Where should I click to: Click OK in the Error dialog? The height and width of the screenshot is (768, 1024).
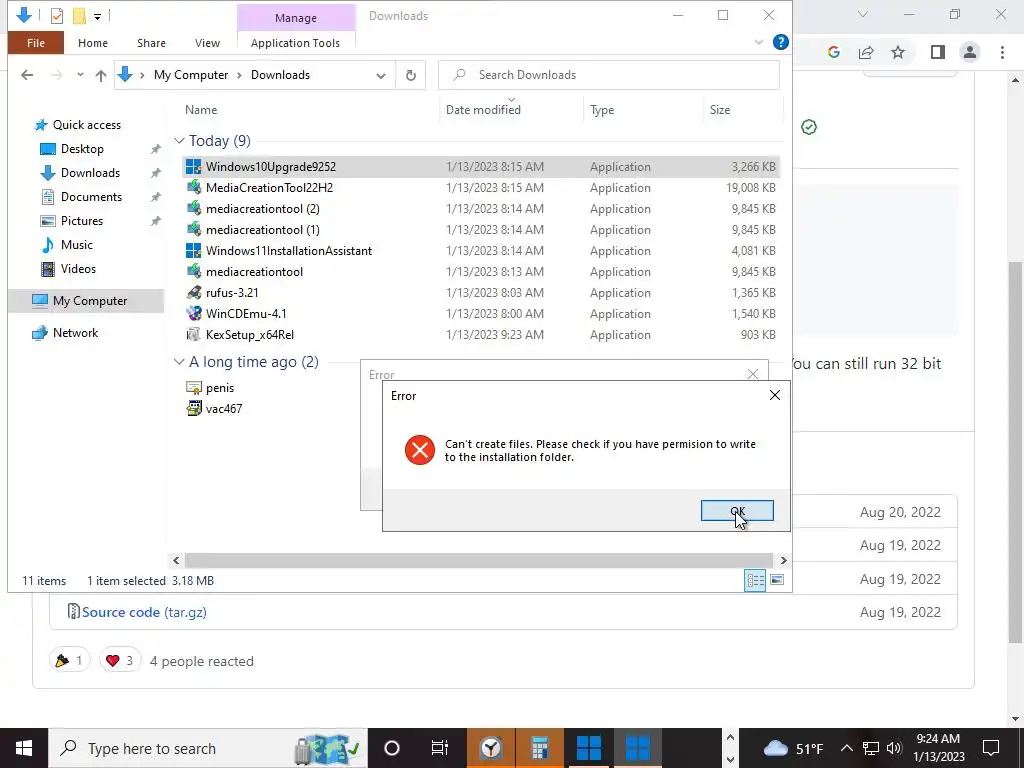click(x=737, y=511)
